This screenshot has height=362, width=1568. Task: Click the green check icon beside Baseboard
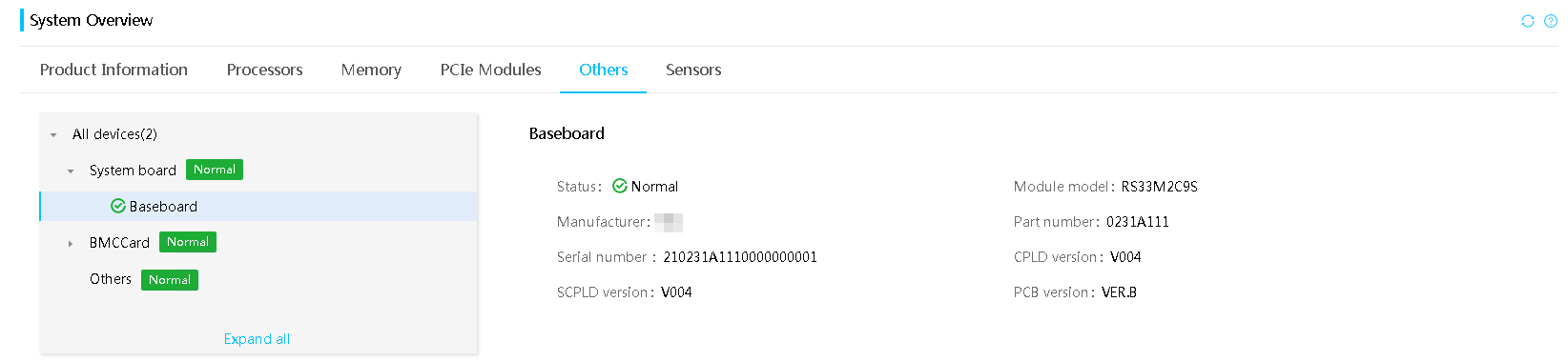click(x=118, y=206)
